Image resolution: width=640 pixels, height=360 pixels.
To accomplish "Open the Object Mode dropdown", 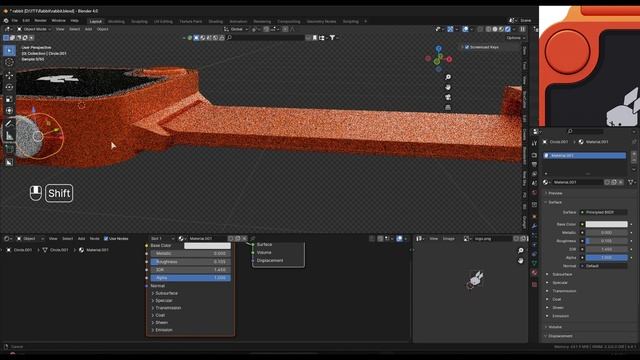I will click(34, 29).
